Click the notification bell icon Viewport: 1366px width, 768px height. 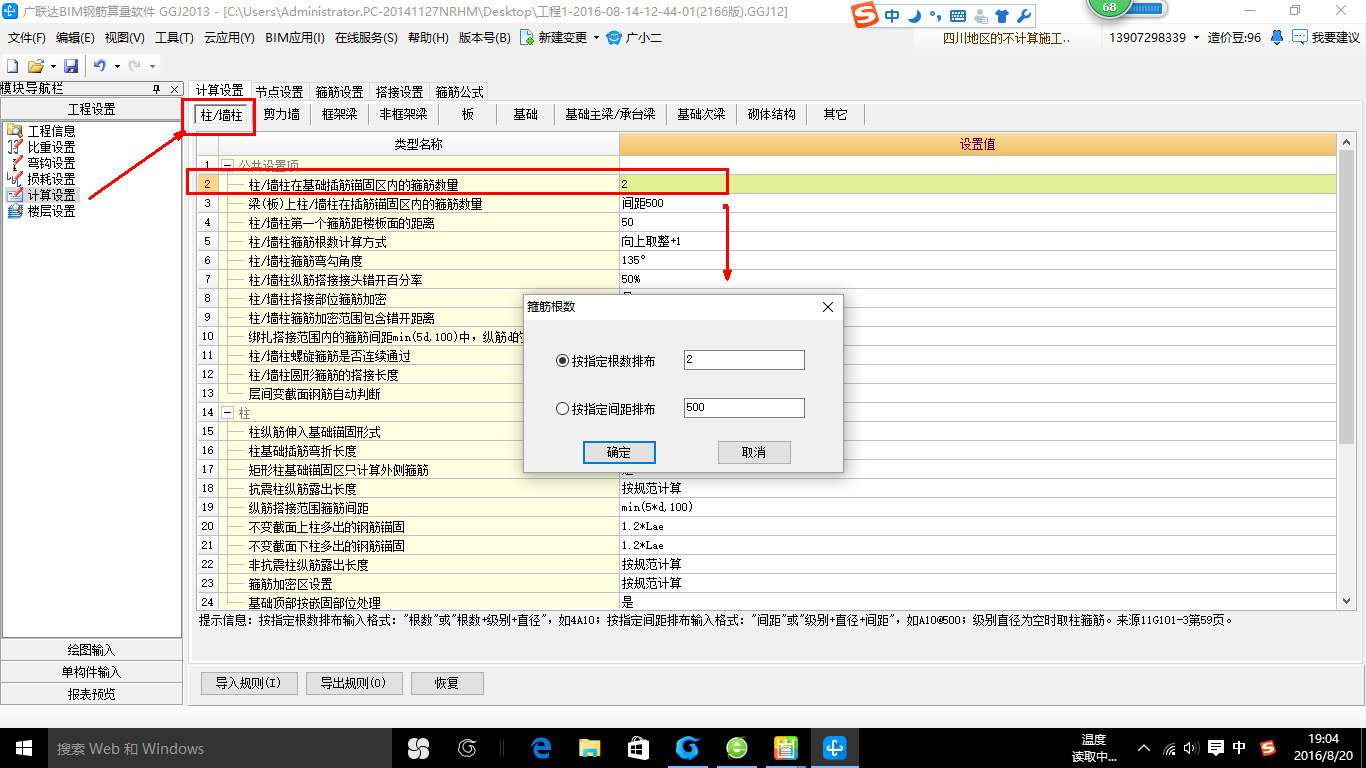click(x=1277, y=37)
